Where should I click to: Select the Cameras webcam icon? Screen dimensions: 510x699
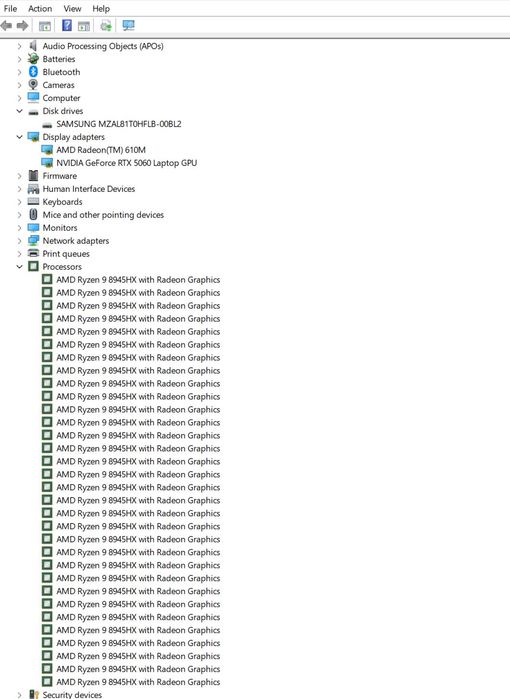[33, 85]
